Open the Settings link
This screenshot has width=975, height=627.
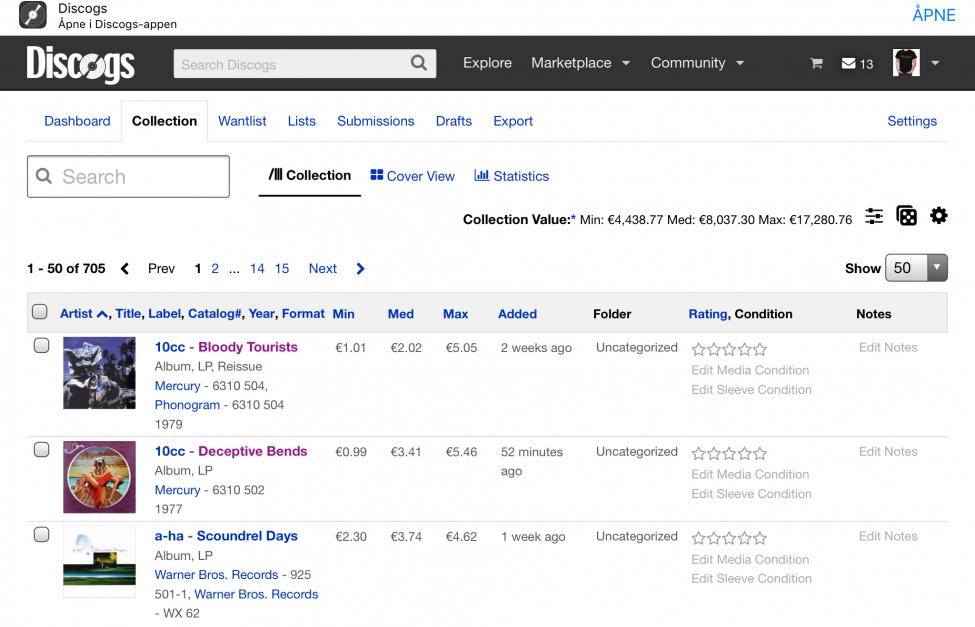(x=912, y=121)
